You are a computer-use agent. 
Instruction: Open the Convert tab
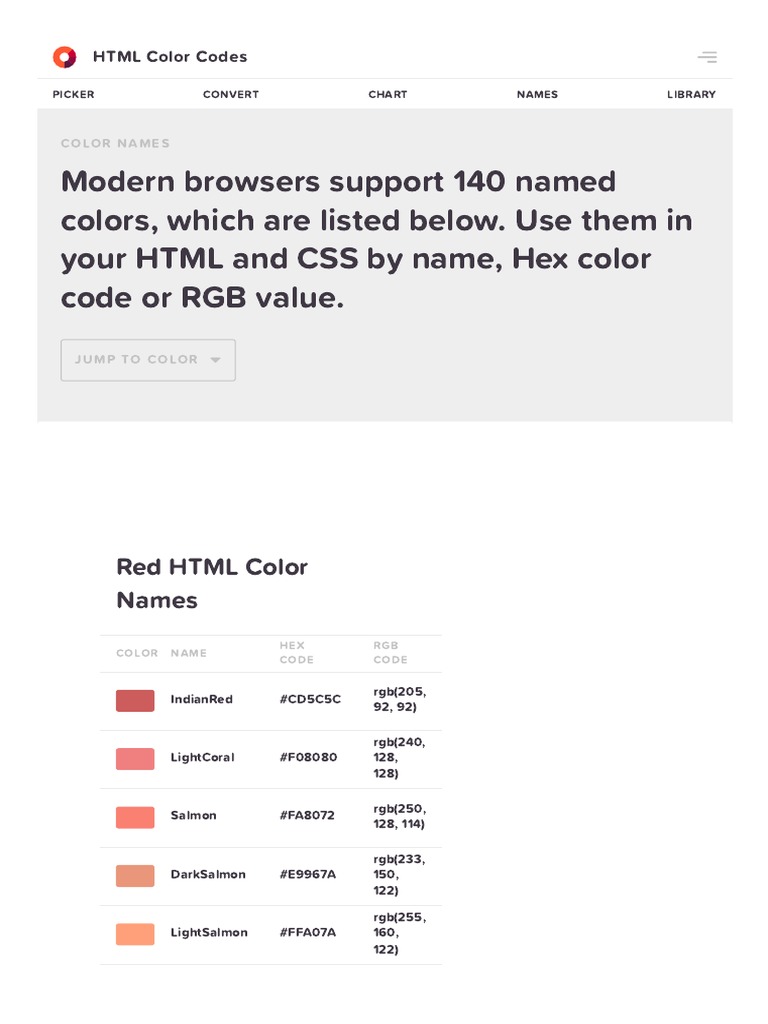tap(231, 94)
